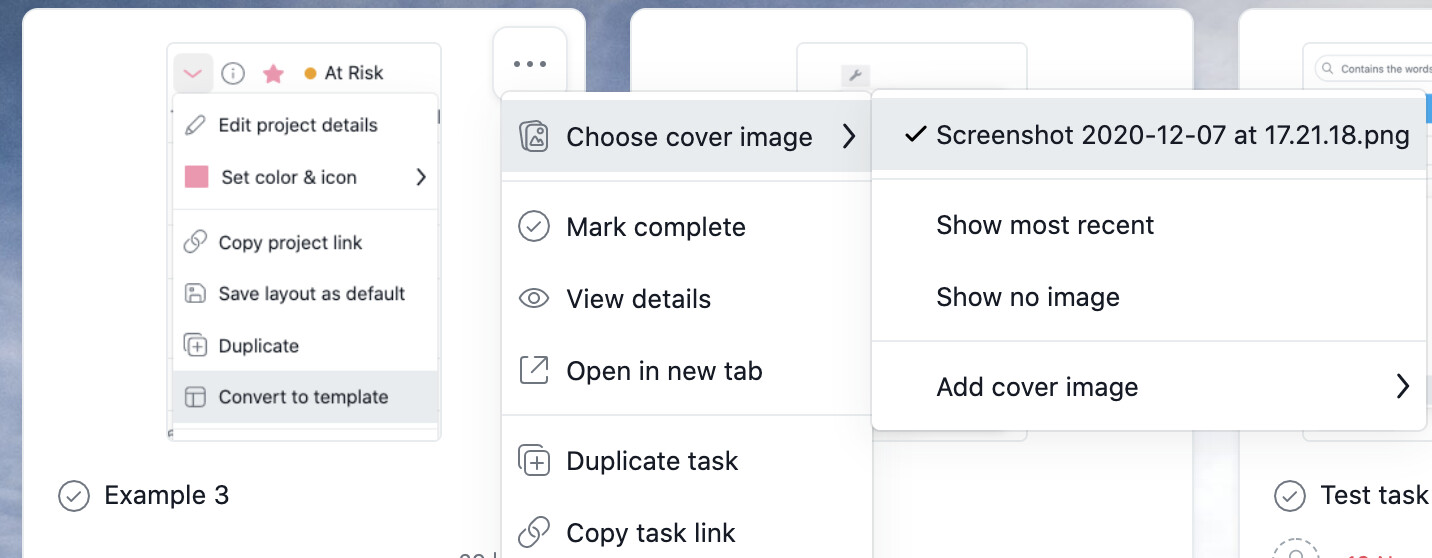The height and width of the screenshot is (558, 1432).
Task: Toggle the Example 3 task completion checkmark
Action: pyautogui.click(x=74, y=495)
